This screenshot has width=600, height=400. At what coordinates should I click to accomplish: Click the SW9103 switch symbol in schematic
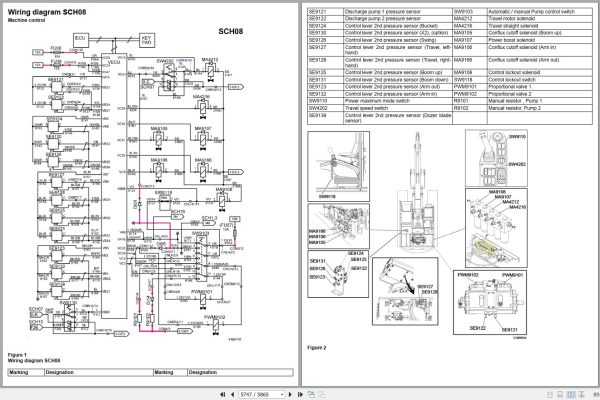[x=200, y=256]
